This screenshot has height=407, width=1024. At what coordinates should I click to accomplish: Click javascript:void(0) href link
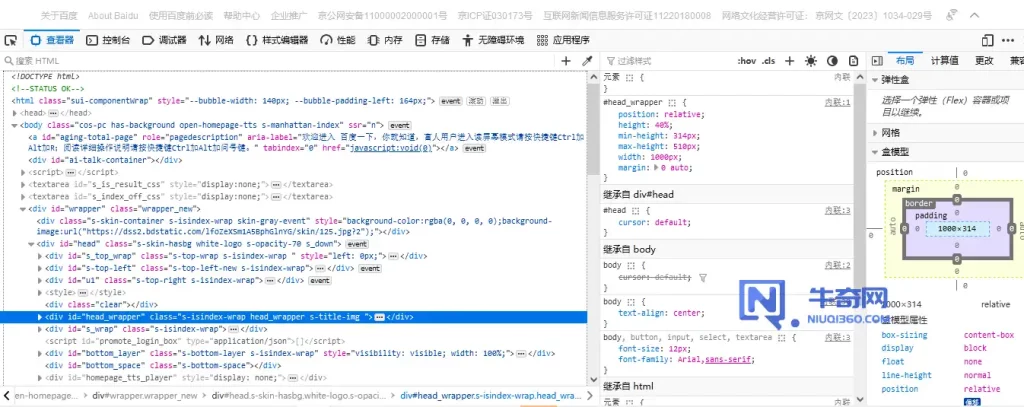click(x=389, y=148)
